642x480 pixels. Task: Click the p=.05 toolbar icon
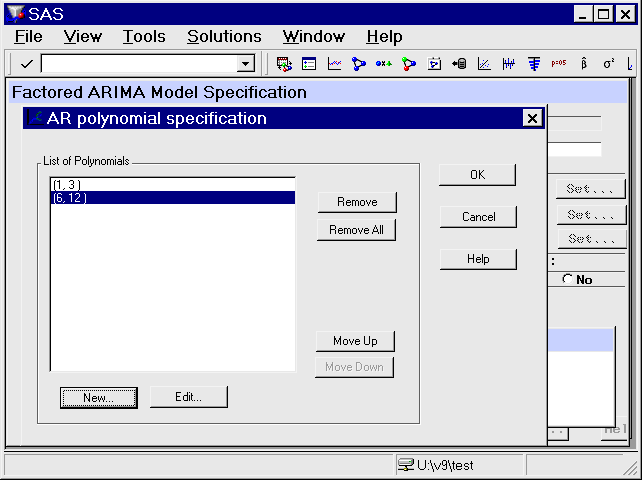(558, 63)
